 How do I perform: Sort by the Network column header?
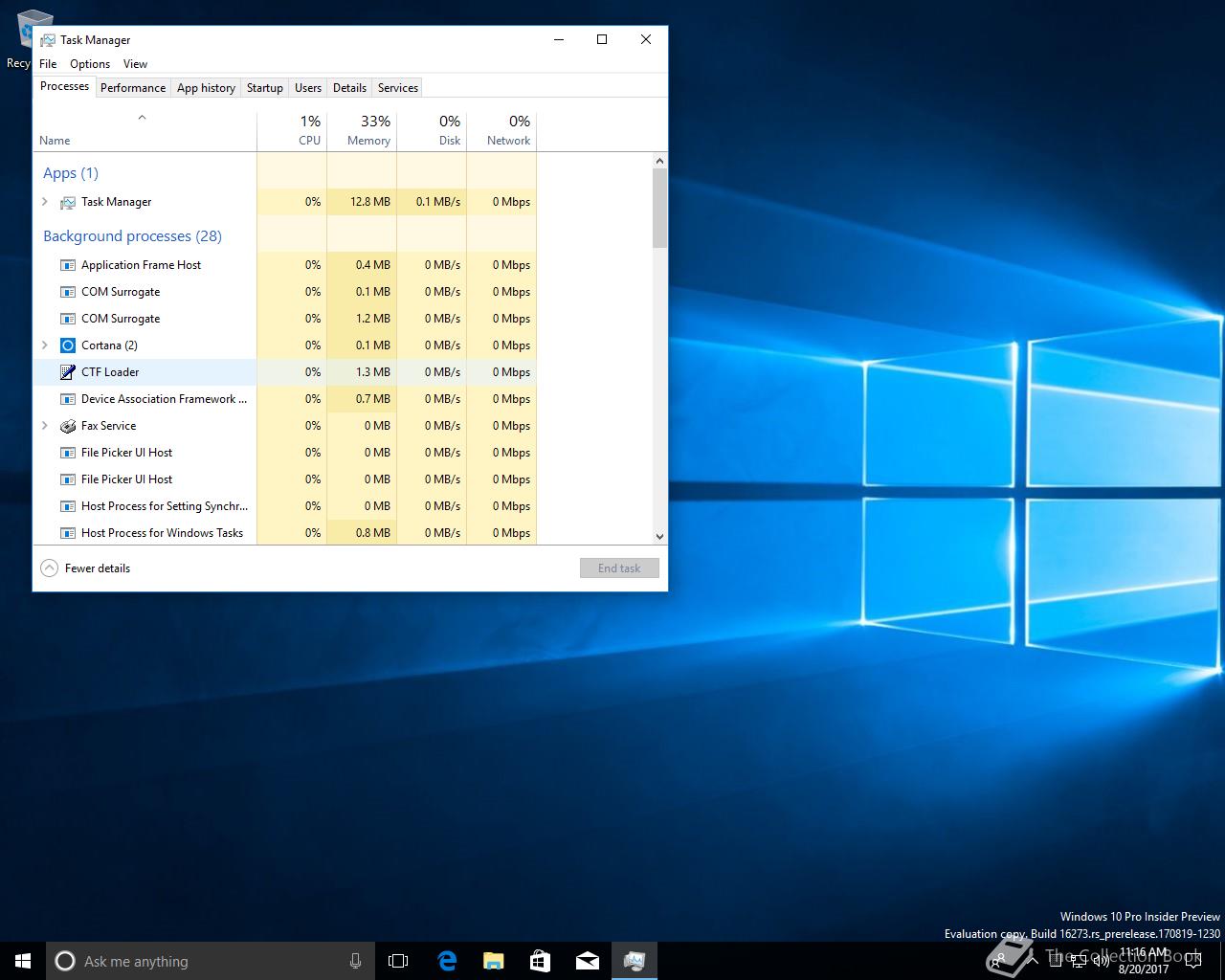click(501, 131)
